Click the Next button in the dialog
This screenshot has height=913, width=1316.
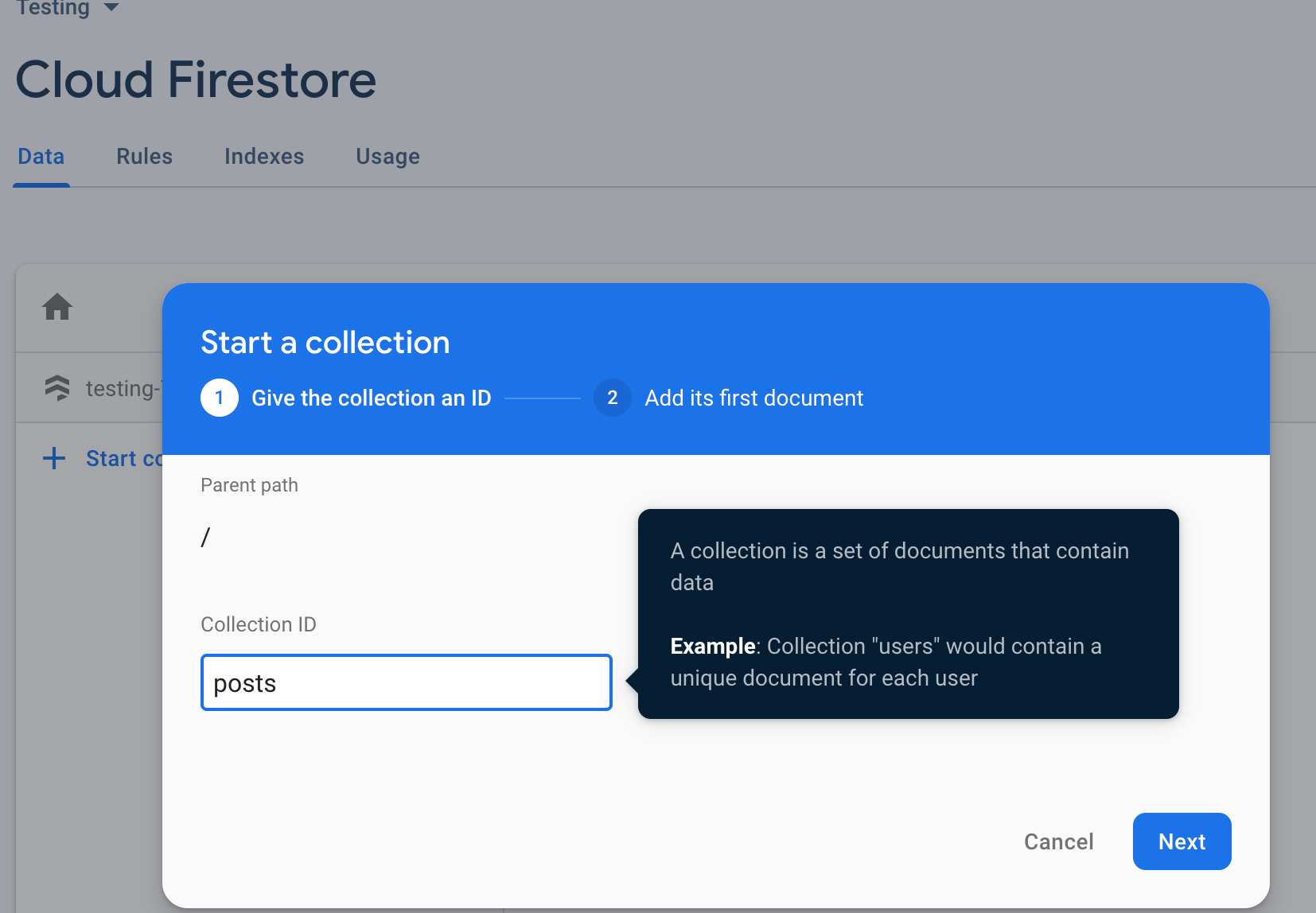click(1182, 841)
